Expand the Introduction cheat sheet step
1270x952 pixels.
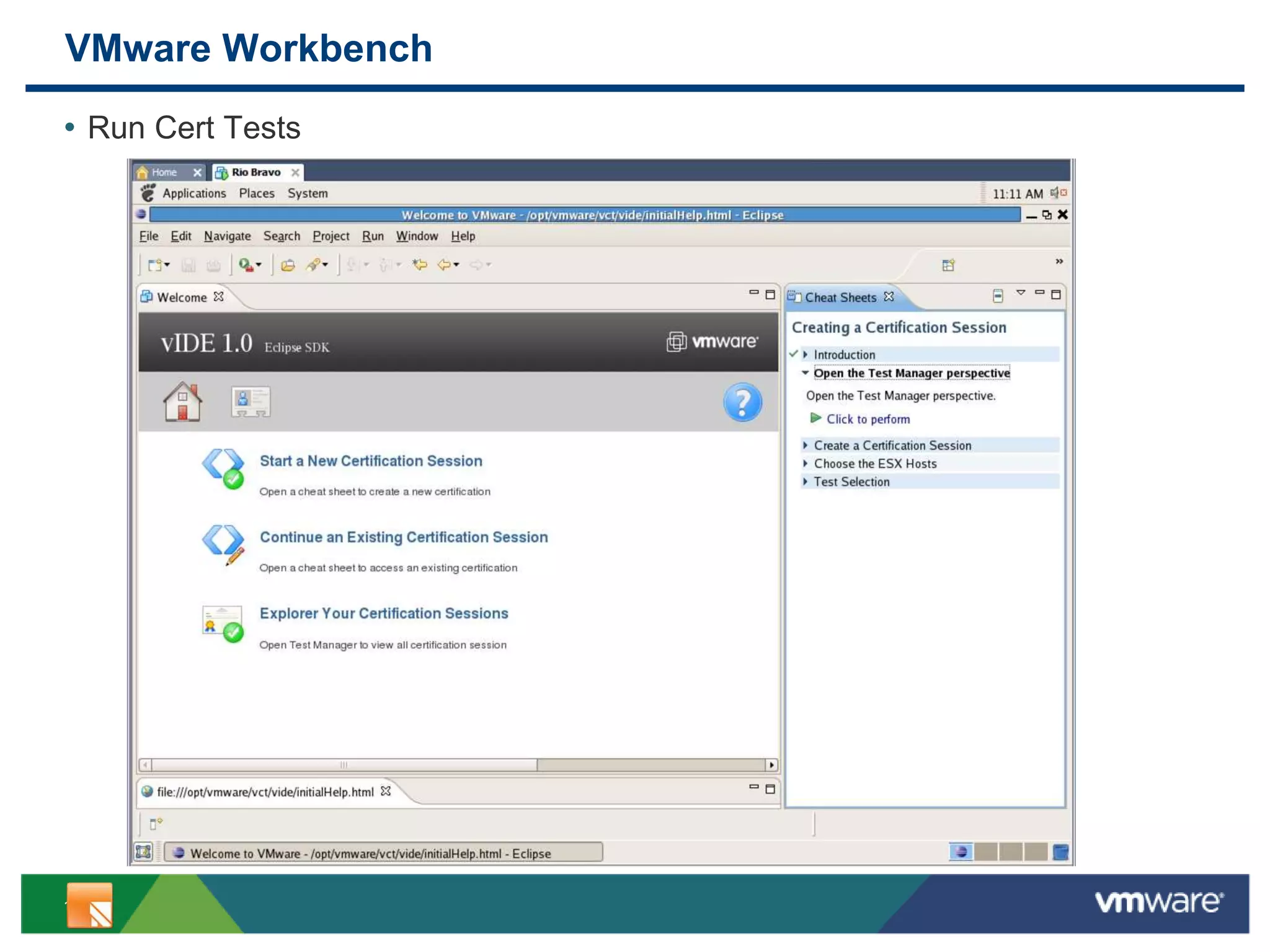click(805, 355)
